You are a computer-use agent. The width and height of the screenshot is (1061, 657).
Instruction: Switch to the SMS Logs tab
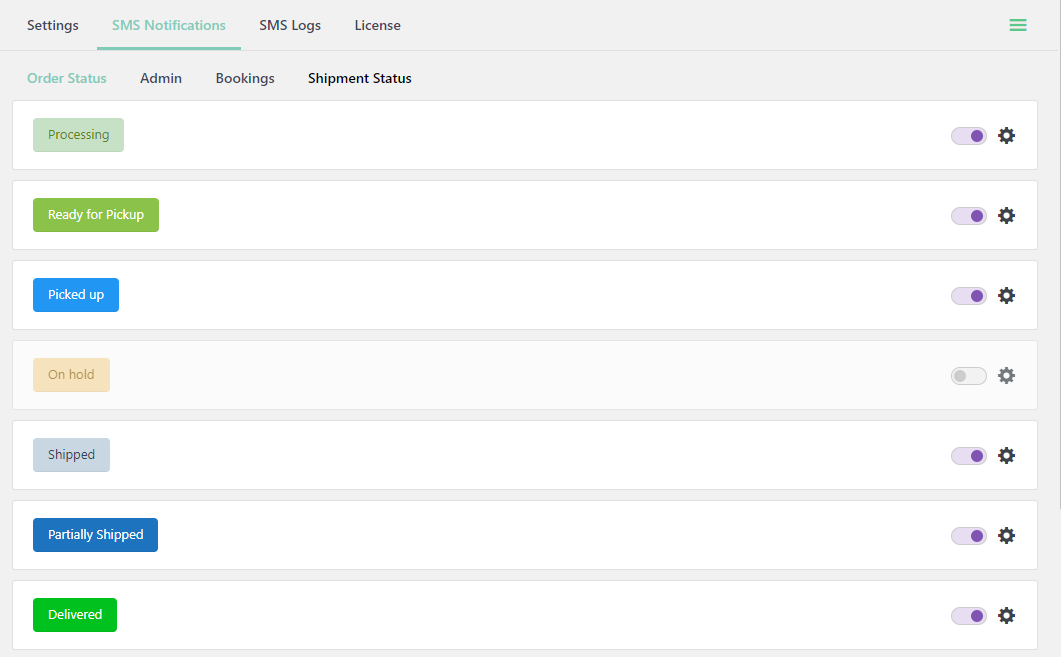click(290, 25)
